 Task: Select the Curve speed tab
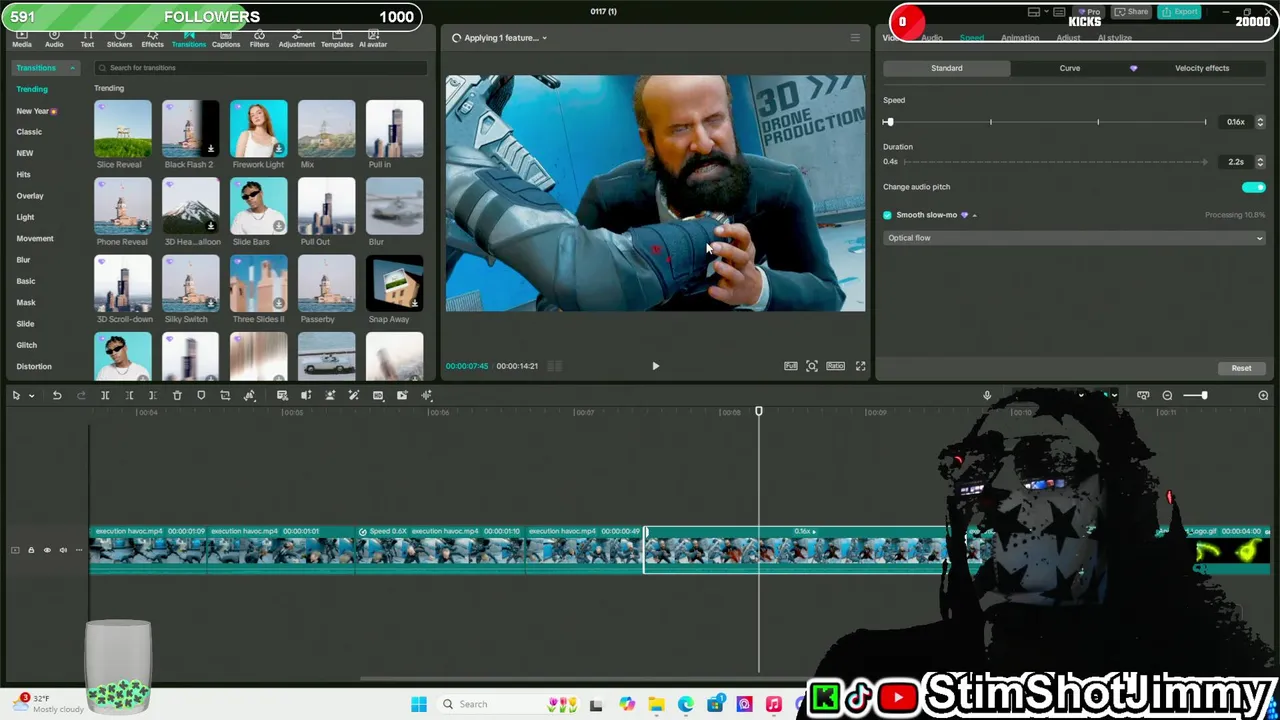(1070, 68)
